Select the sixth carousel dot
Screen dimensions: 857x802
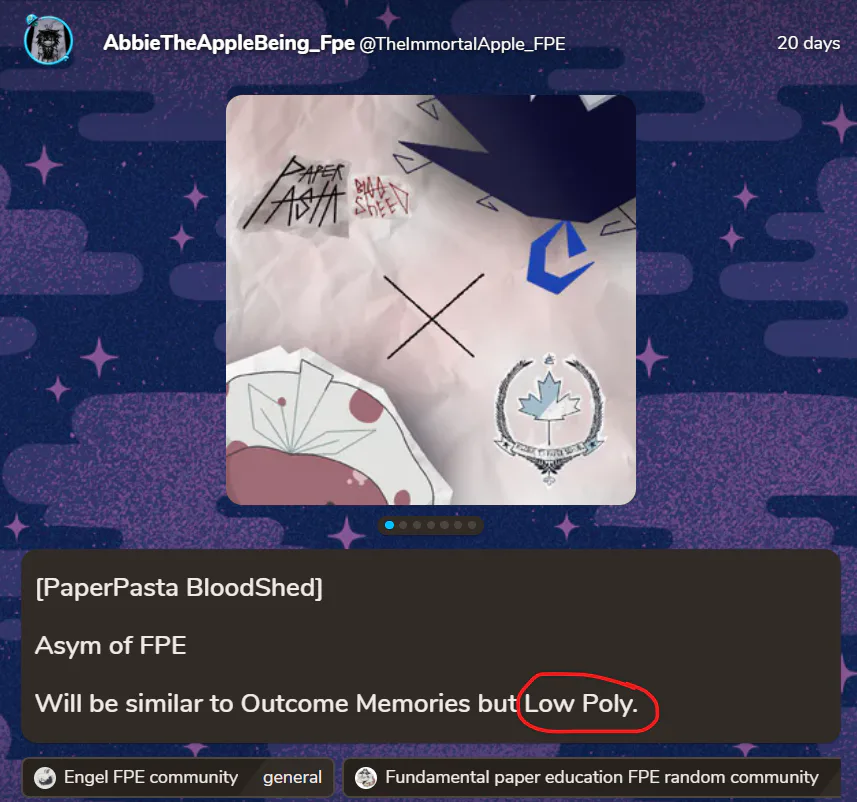[458, 525]
